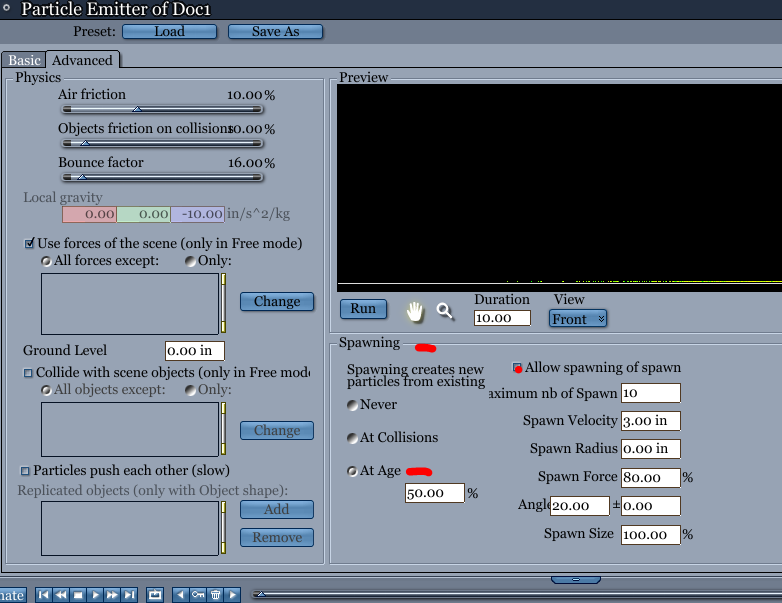Image resolution: width=782 pixels, height=603 pixels.
Task: Stop animation playback
Action: pos(78,595)
